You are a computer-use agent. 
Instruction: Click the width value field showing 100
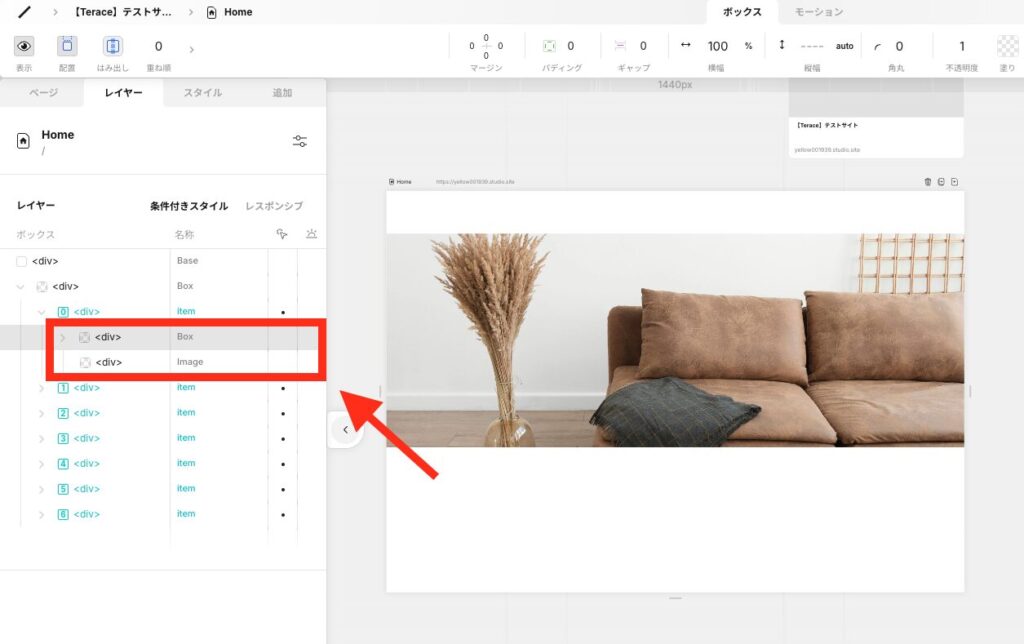tap(717, 46)
